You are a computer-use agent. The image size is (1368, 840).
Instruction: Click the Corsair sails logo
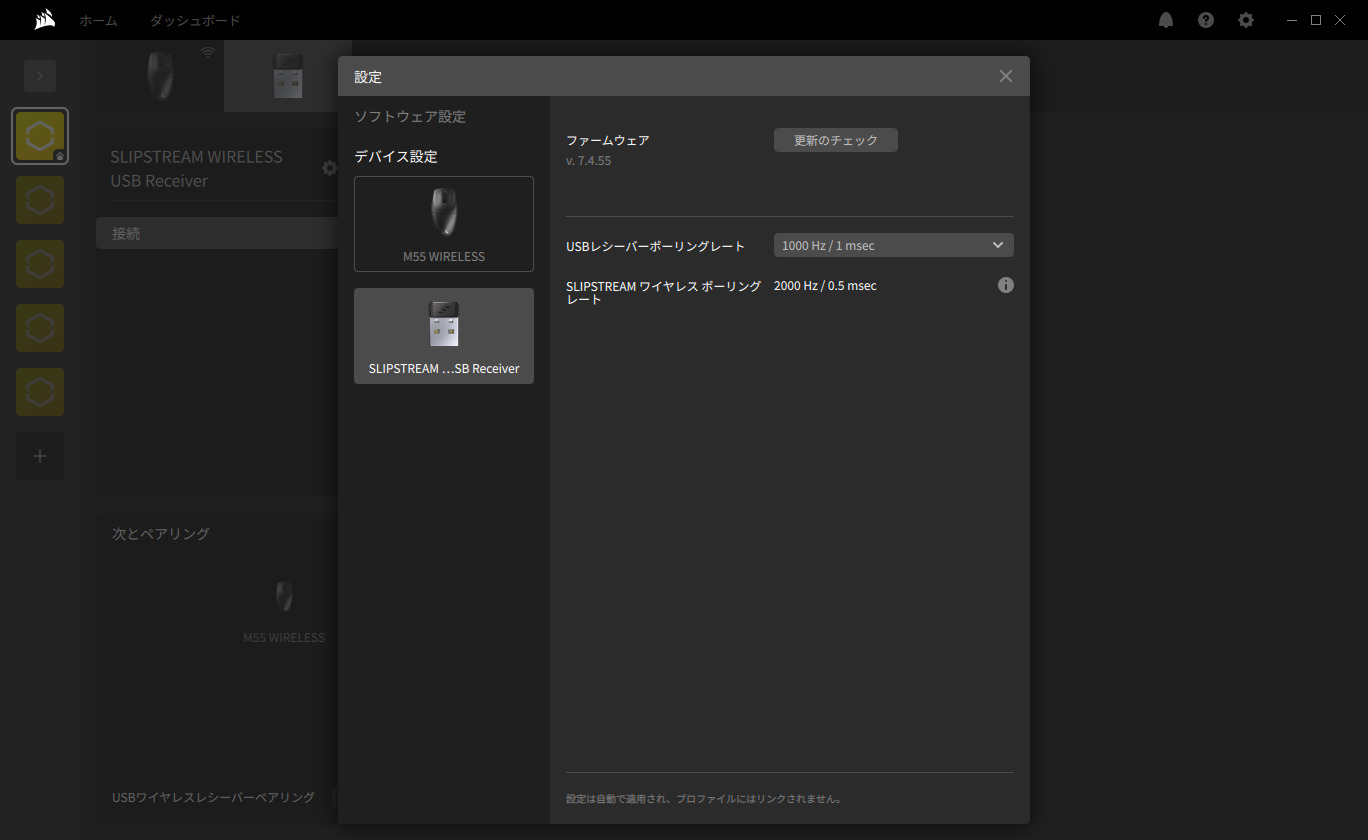coord(44,20)
